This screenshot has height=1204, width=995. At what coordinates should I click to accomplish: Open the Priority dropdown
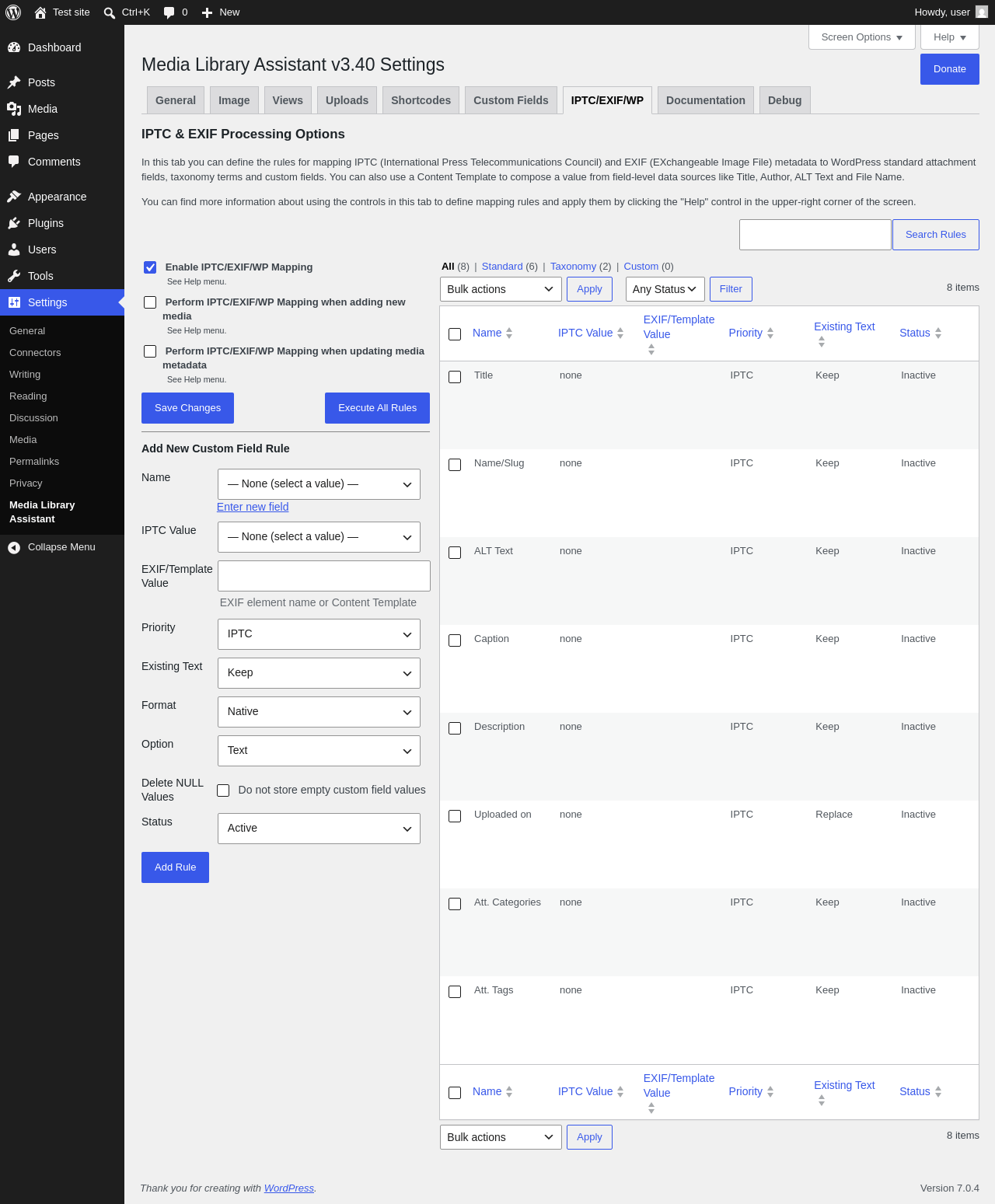pyautogui.click(x=319, y=634)
